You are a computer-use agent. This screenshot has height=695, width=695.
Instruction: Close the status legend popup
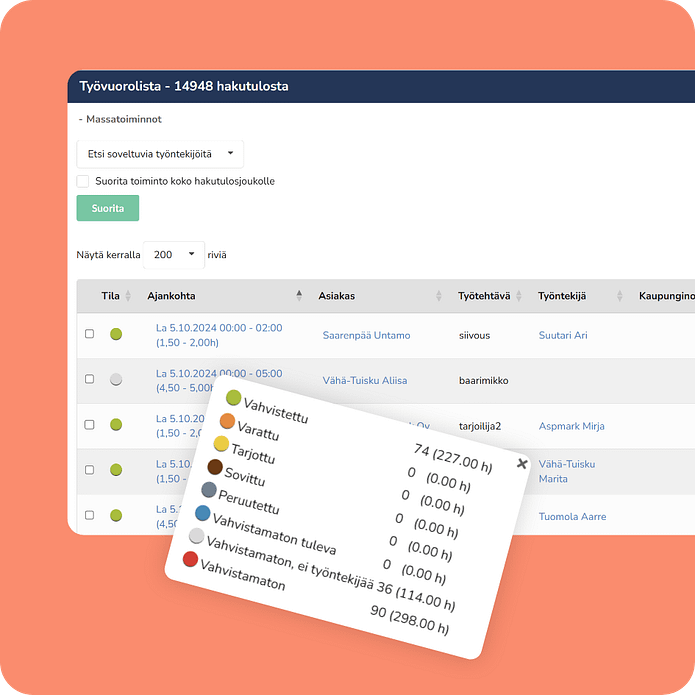tap(521, 464)
